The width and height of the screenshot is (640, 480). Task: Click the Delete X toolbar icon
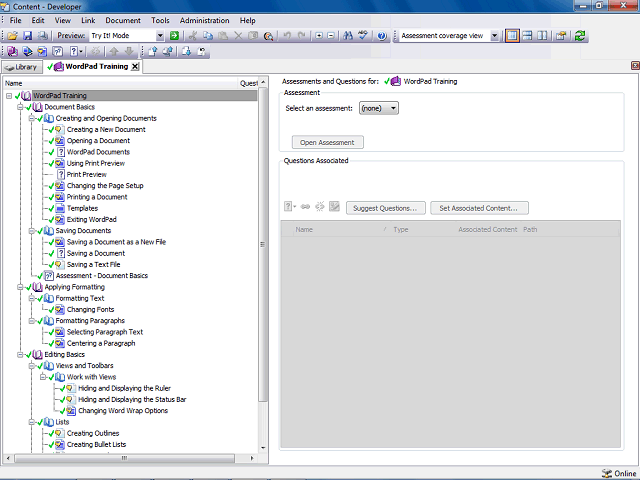pyautogui.click(x=238, y=36)
